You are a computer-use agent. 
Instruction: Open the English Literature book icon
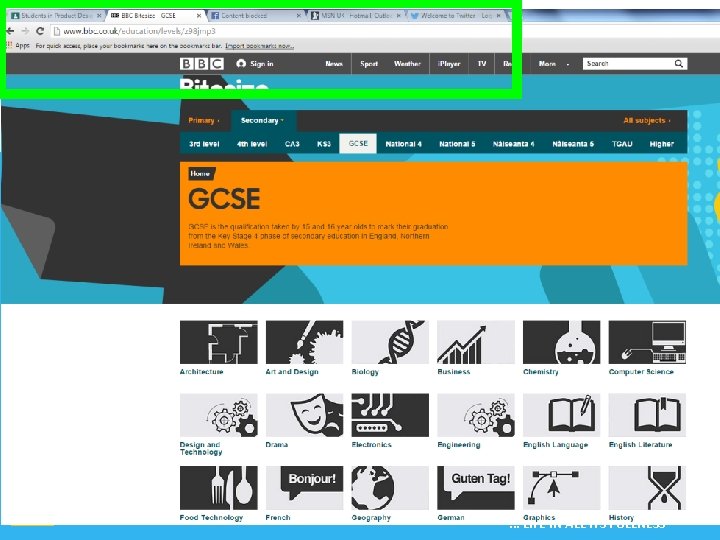click(x=647, y=415)
